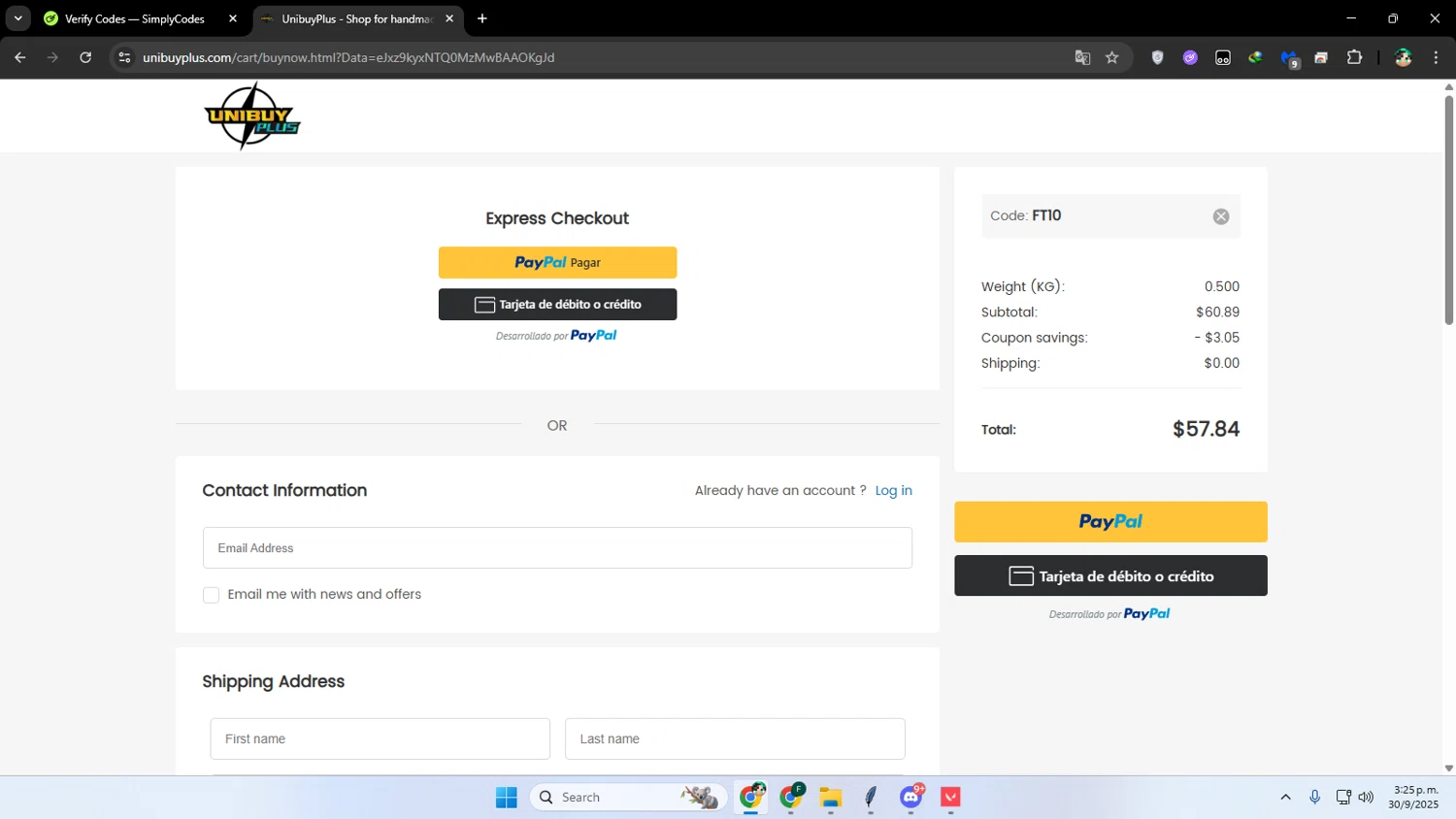Open volume control in tray

pos(1366,797)
